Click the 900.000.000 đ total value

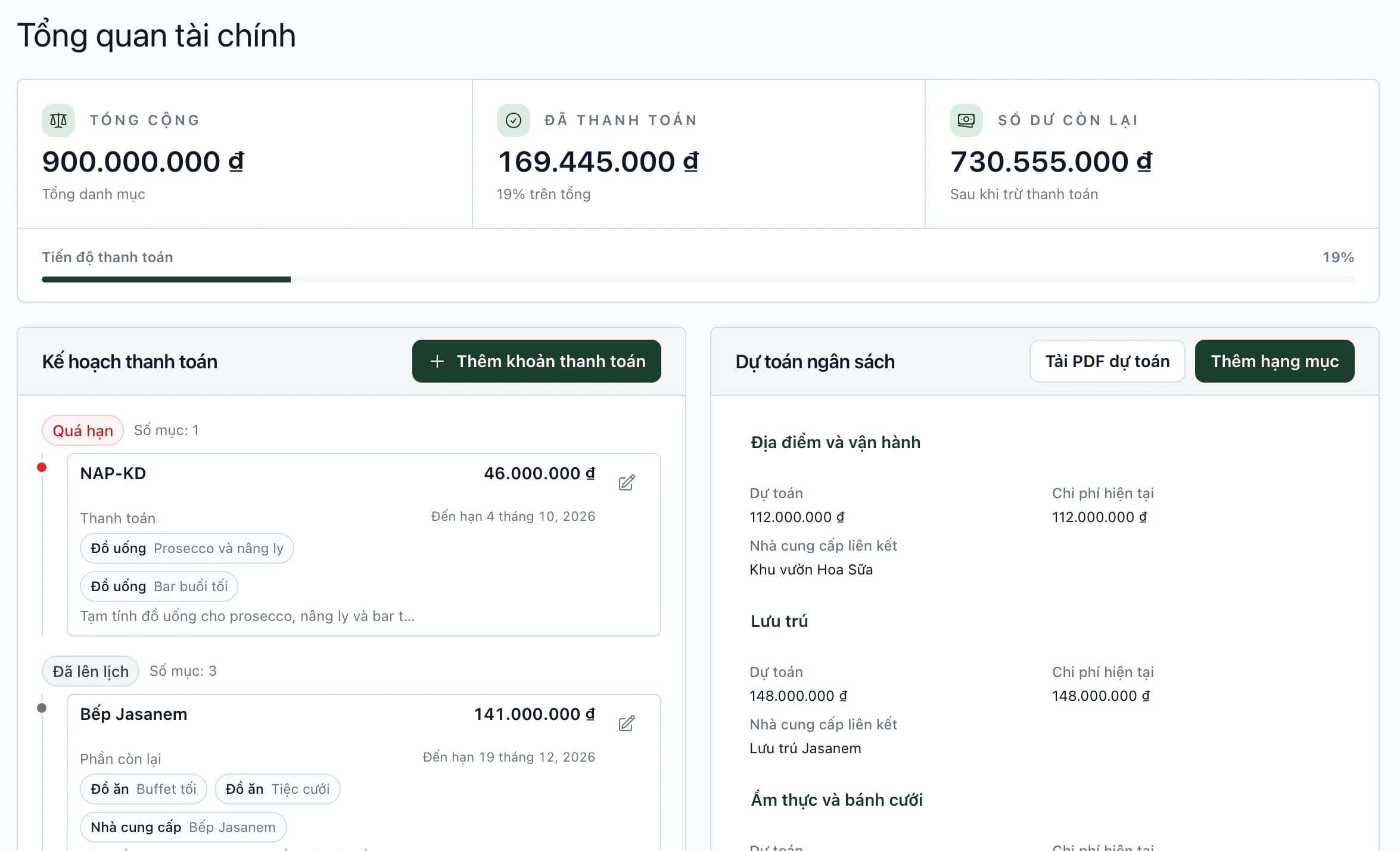[143, 161]
